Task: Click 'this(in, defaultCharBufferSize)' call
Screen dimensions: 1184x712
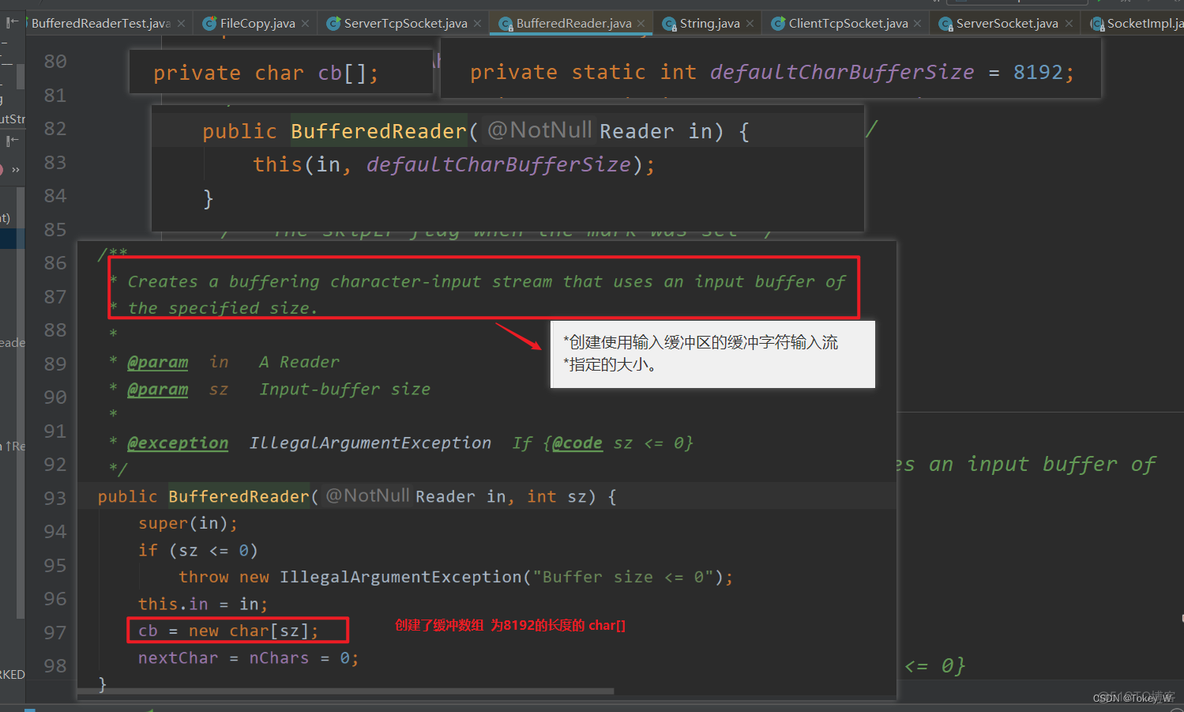Action: (x=447, y=165)
